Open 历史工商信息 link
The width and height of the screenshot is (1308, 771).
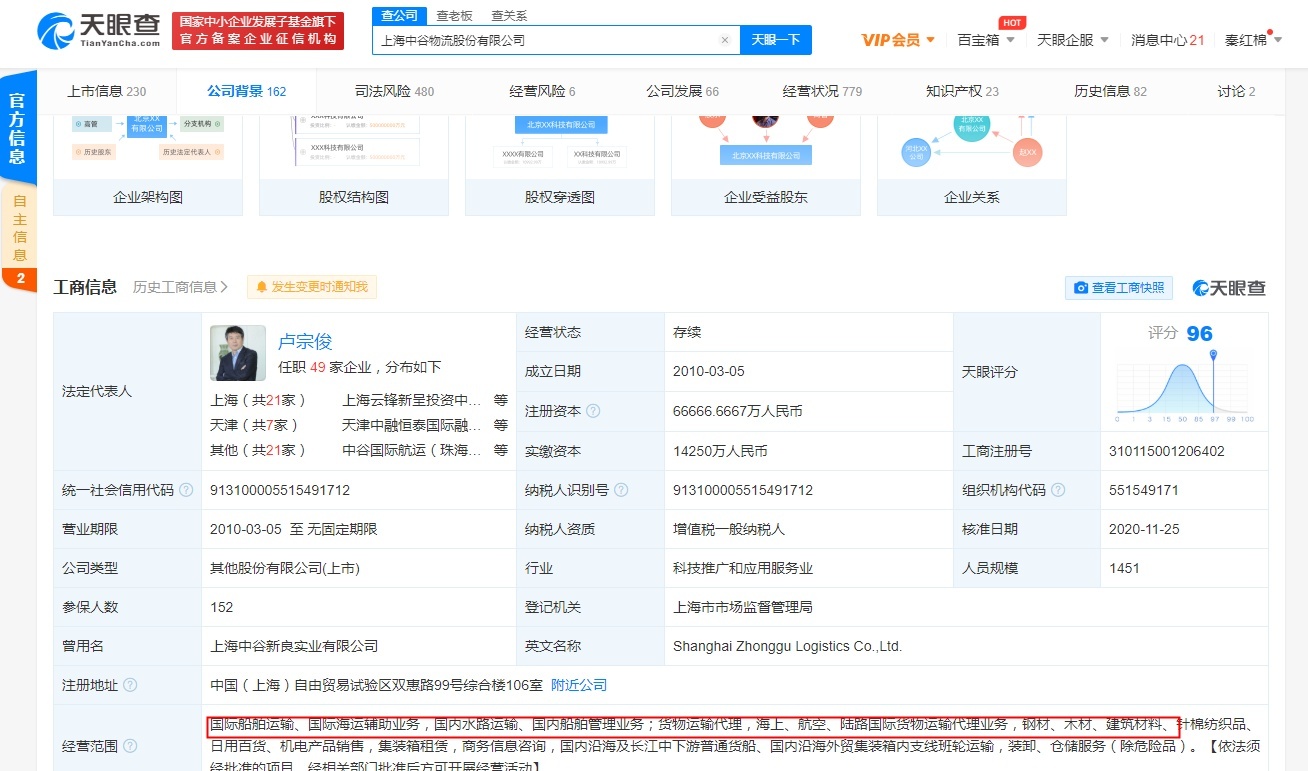coord(180,287)
